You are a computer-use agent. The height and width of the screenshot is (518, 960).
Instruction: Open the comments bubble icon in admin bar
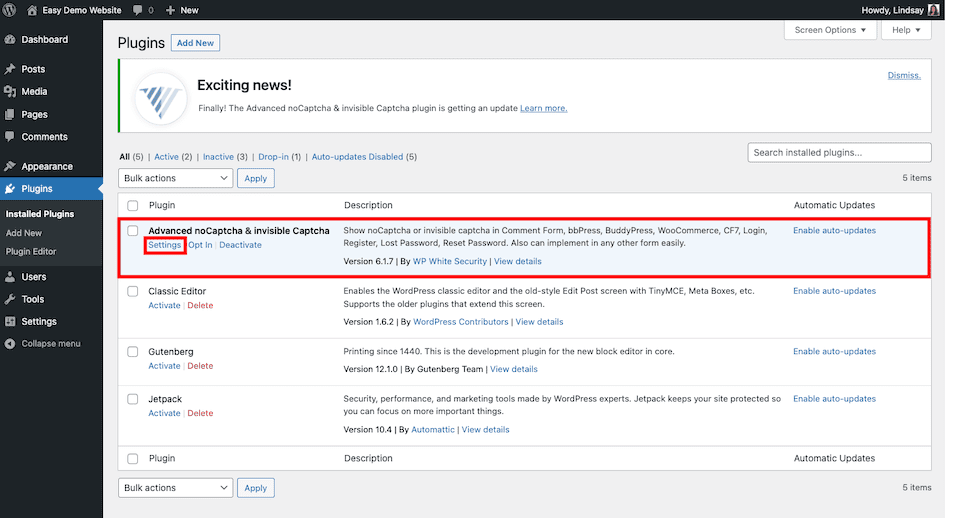pyautogui.click(x=137, y=10)
